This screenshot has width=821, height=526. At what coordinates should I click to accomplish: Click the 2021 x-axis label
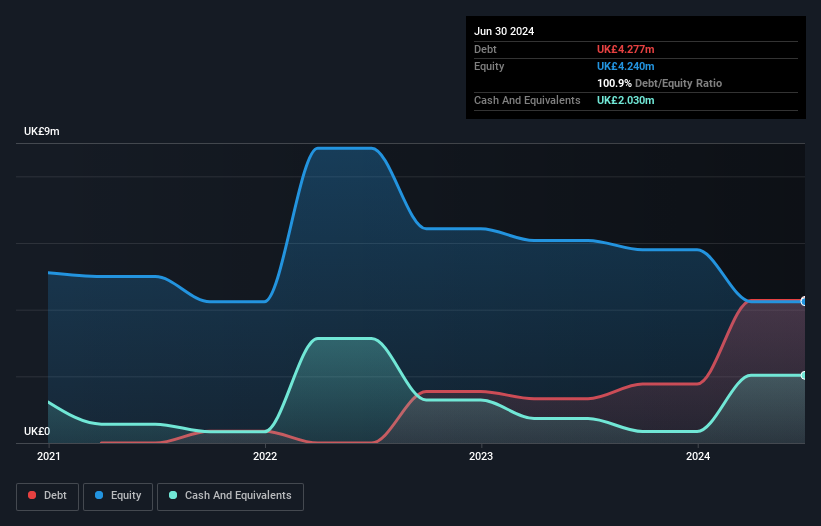click(49, 456)
